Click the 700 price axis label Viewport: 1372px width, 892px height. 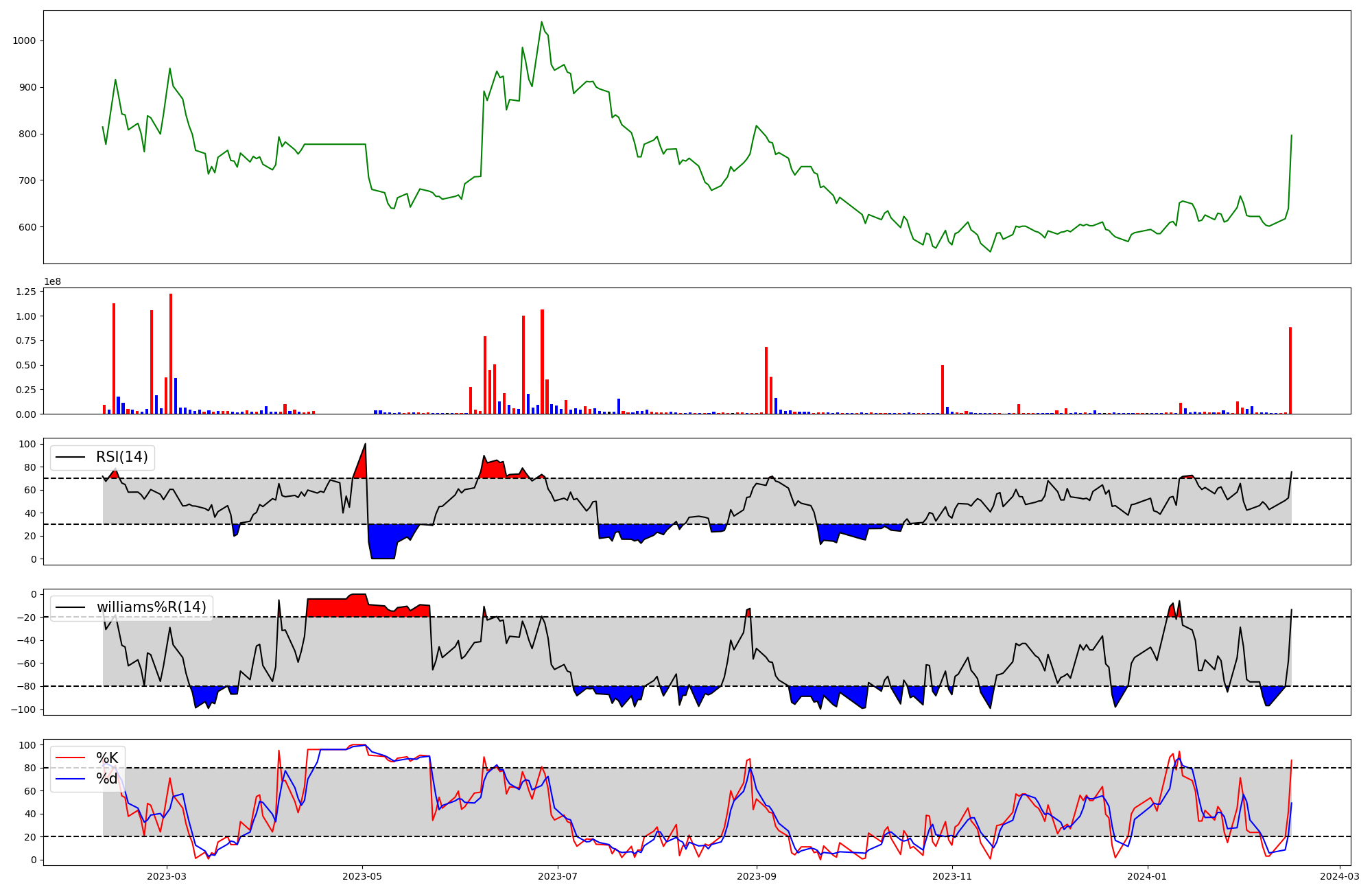pyautogui.click(x=27, y=180)
